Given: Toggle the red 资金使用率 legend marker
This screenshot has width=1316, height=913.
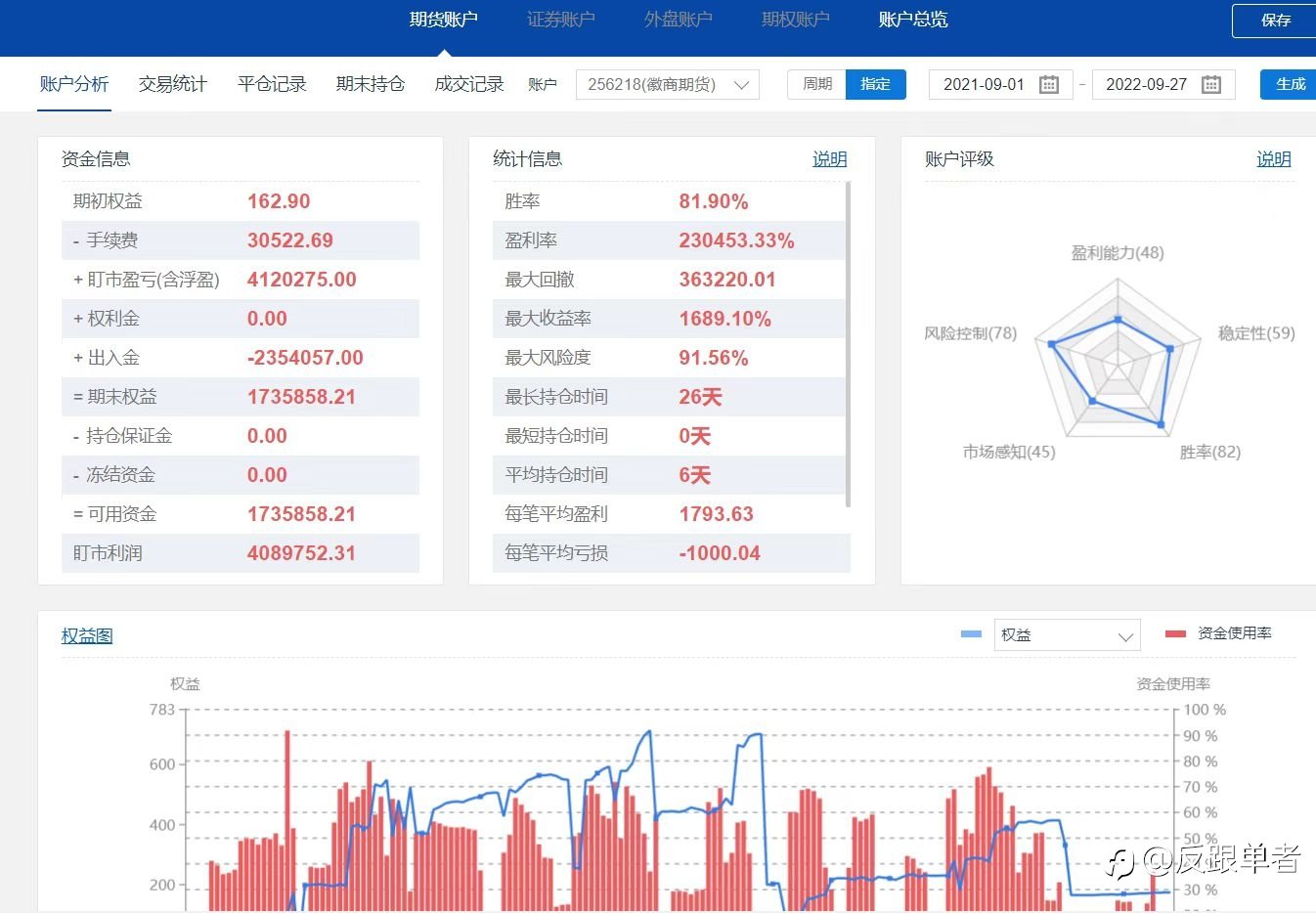Looking at the screenshot, I should [1175, 633].
